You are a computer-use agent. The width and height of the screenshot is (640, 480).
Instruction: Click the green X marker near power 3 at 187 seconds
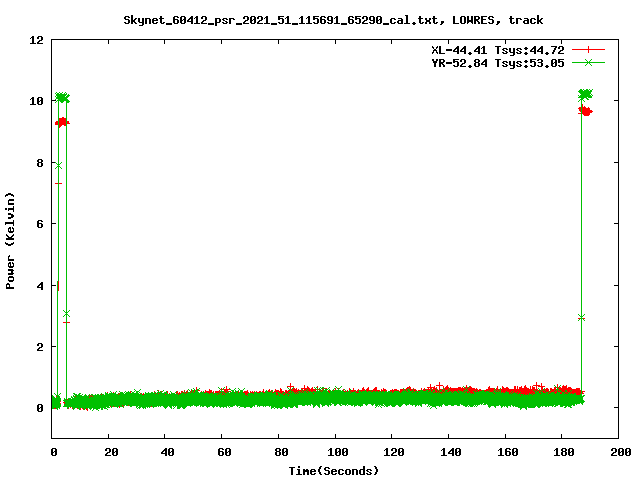point(582,318)
